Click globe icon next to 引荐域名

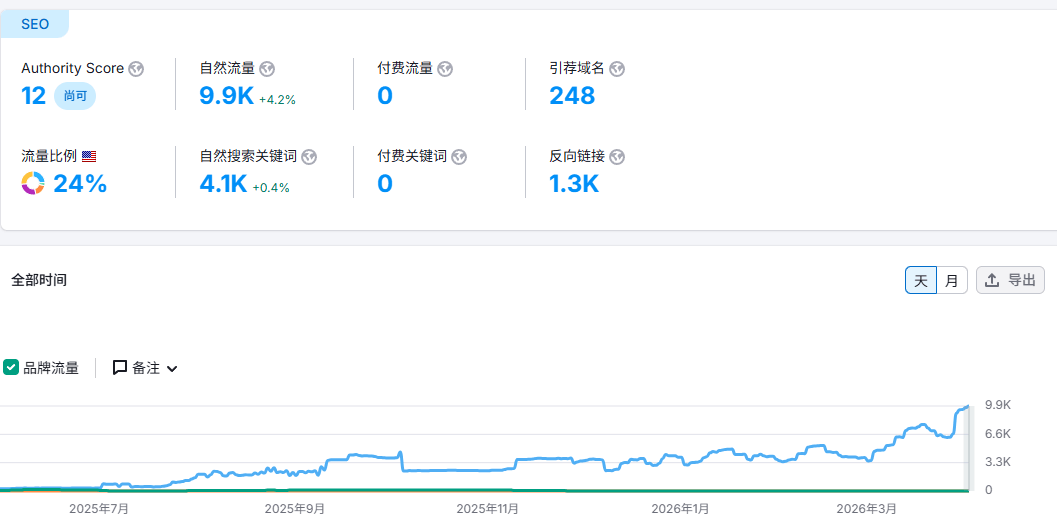tap(617, 69)
